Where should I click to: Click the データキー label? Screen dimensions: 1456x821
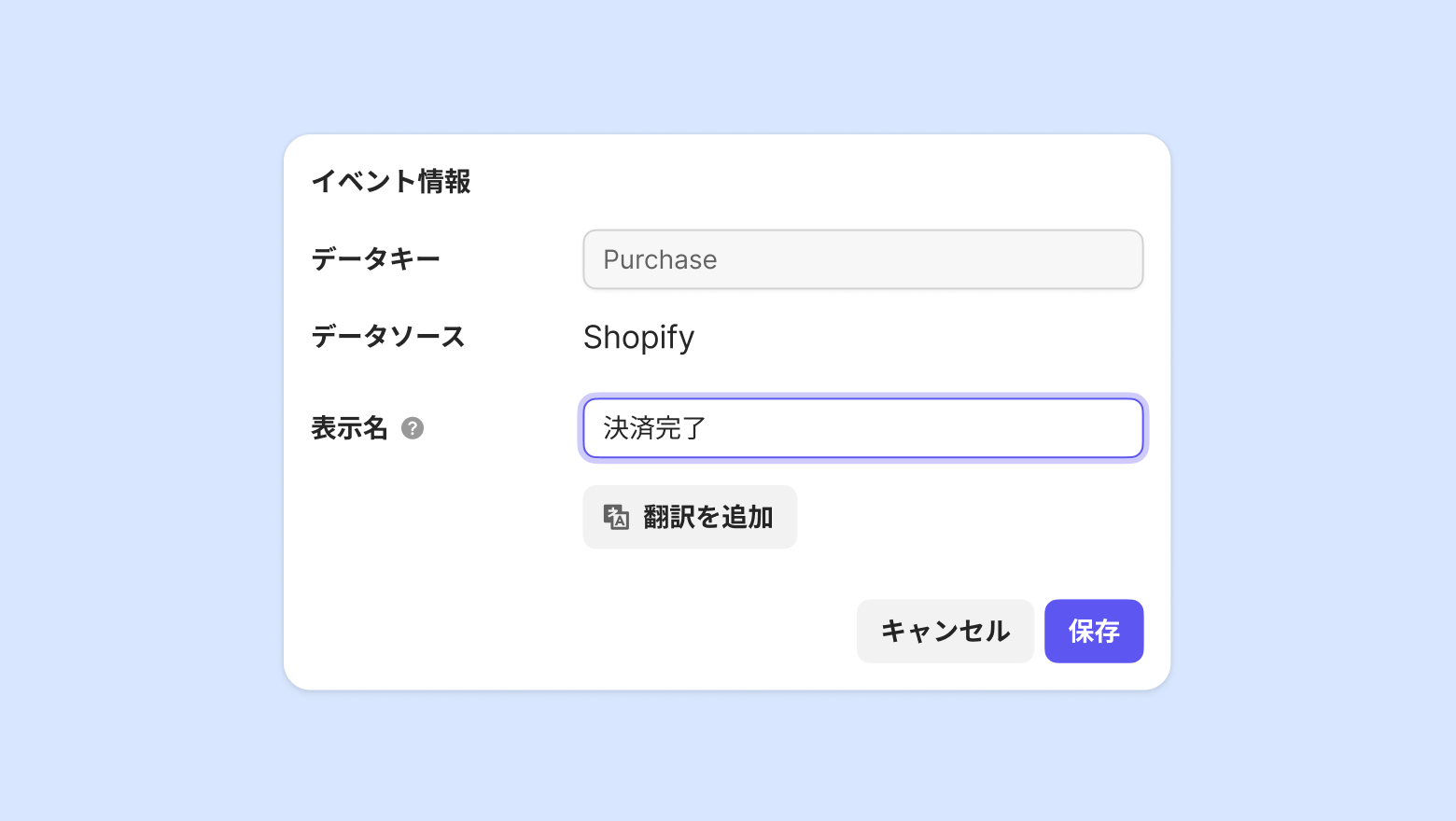[375, 258]
